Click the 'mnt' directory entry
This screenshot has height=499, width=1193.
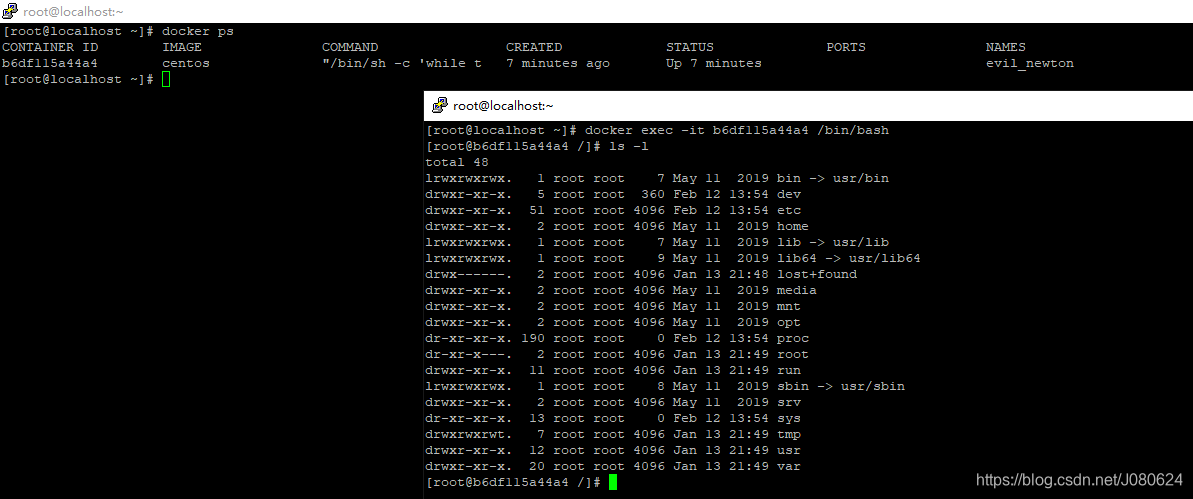point(788,307)
